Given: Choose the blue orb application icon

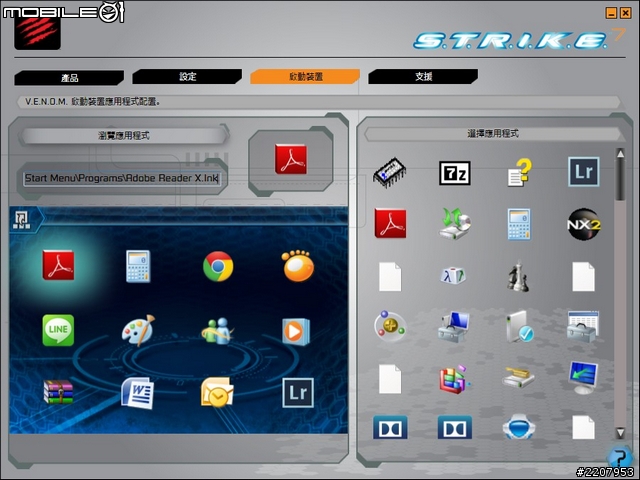Looking at the screenshot, I should (519, 427).
